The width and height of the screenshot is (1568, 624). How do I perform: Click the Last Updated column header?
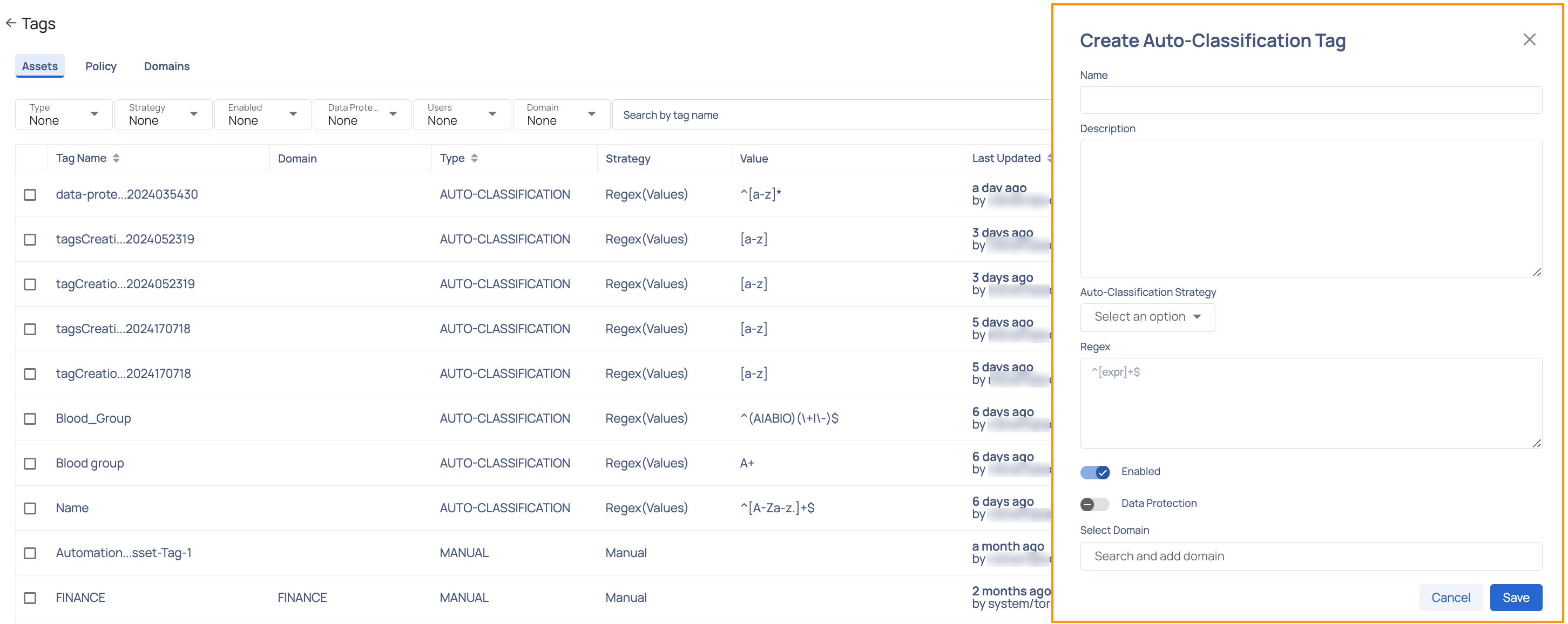[x=1006, y=158]
